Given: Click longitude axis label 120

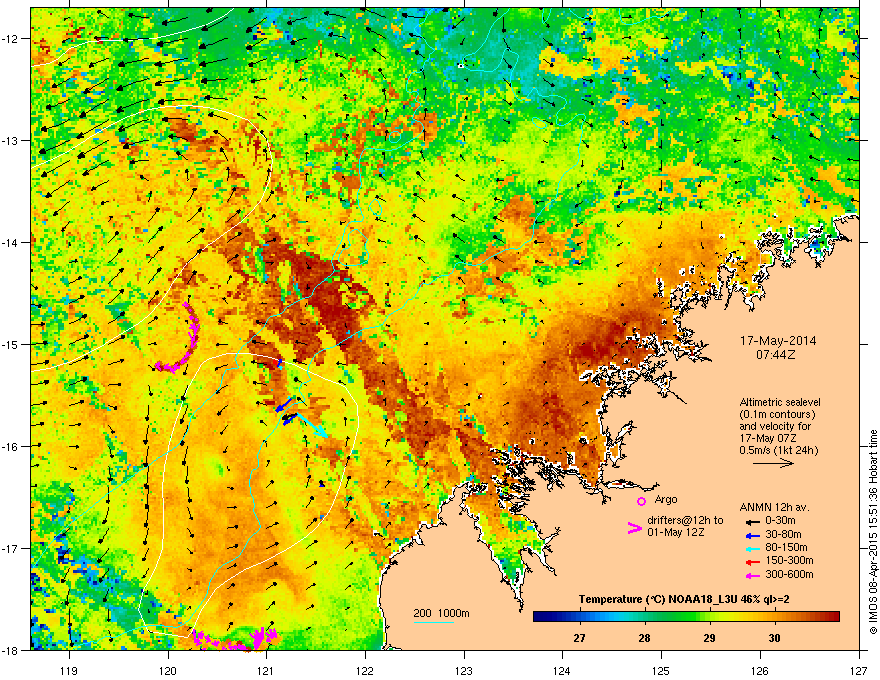Looking at the screenshot, I should [168, 670].
